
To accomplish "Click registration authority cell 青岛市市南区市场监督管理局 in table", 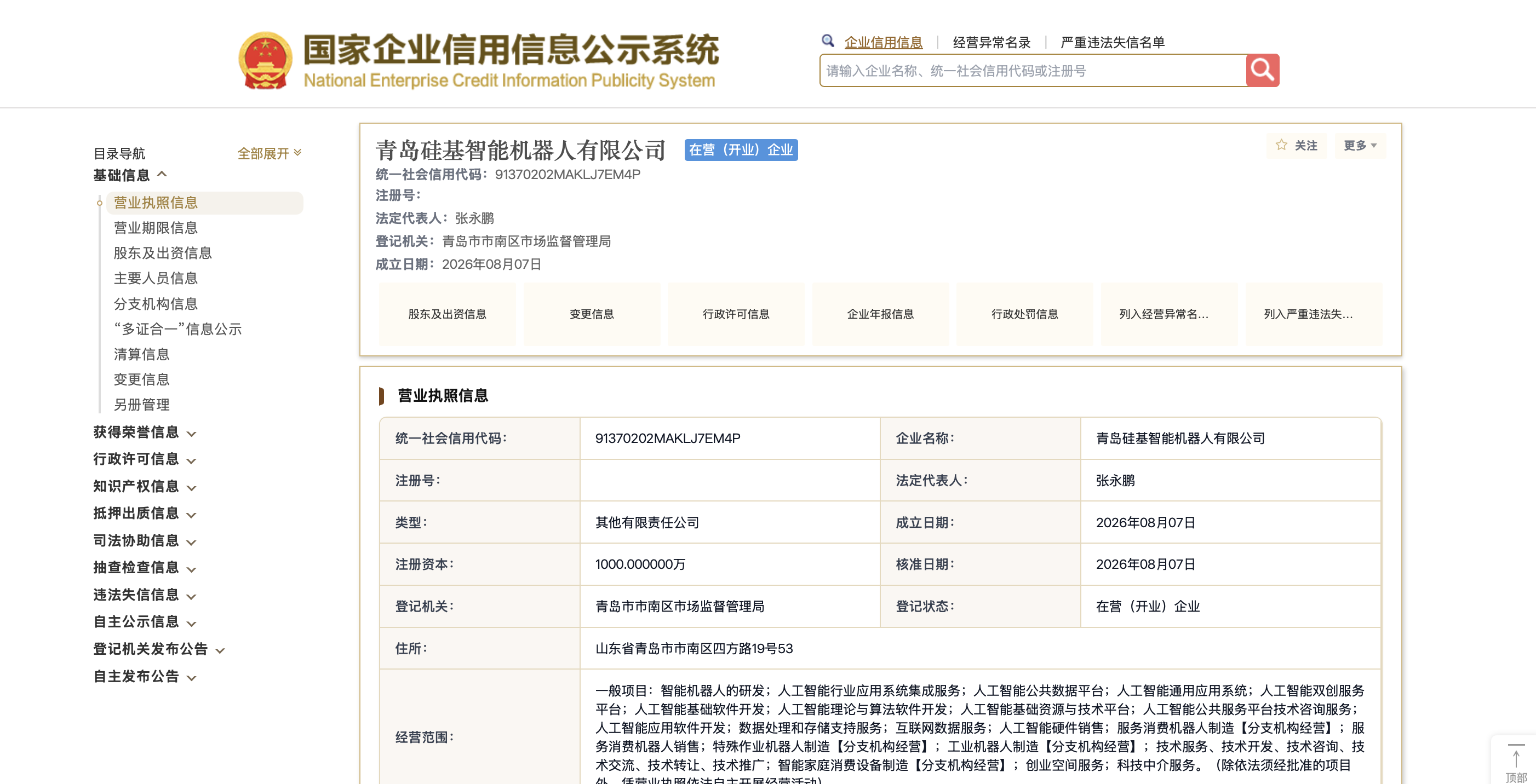I will tap(680, 607).
